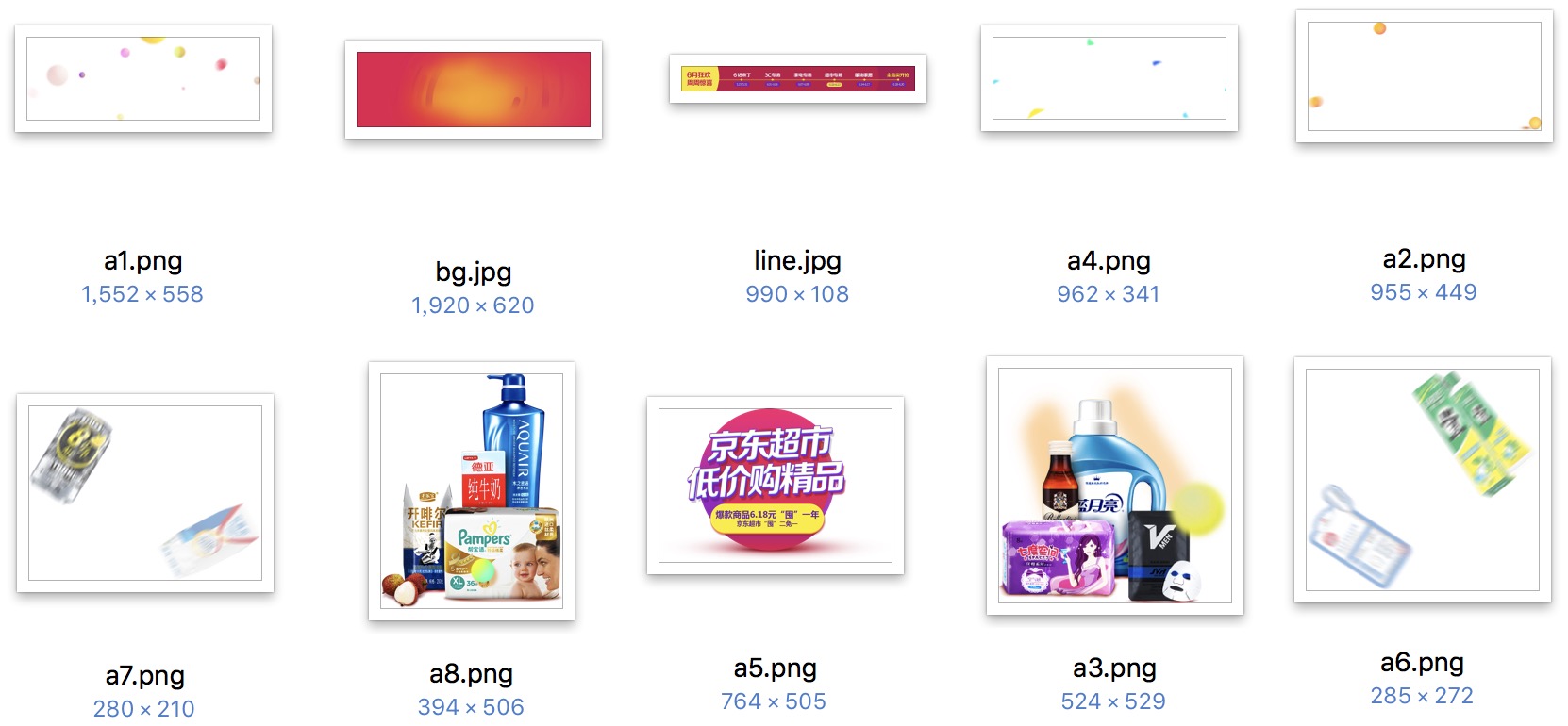
Task: Select the a5.png pink circle promo thumbnail
Action: pos(776,486)
